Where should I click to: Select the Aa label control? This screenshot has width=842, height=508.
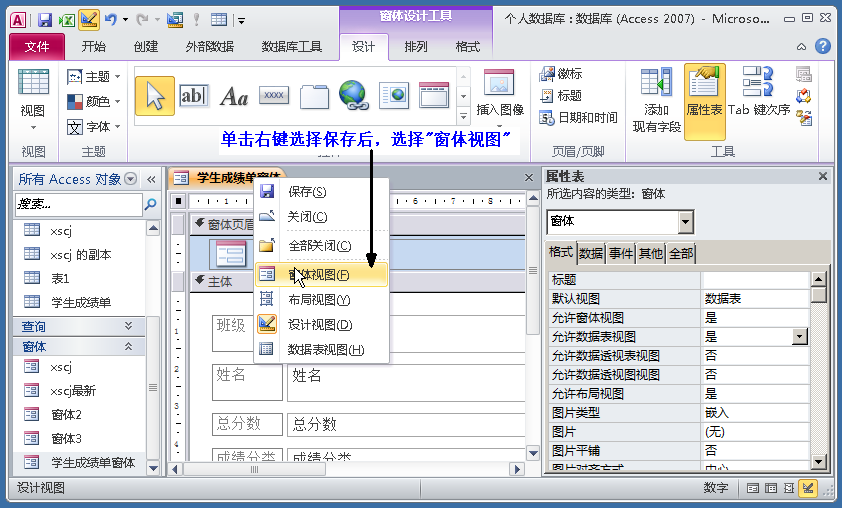[234, 97]
